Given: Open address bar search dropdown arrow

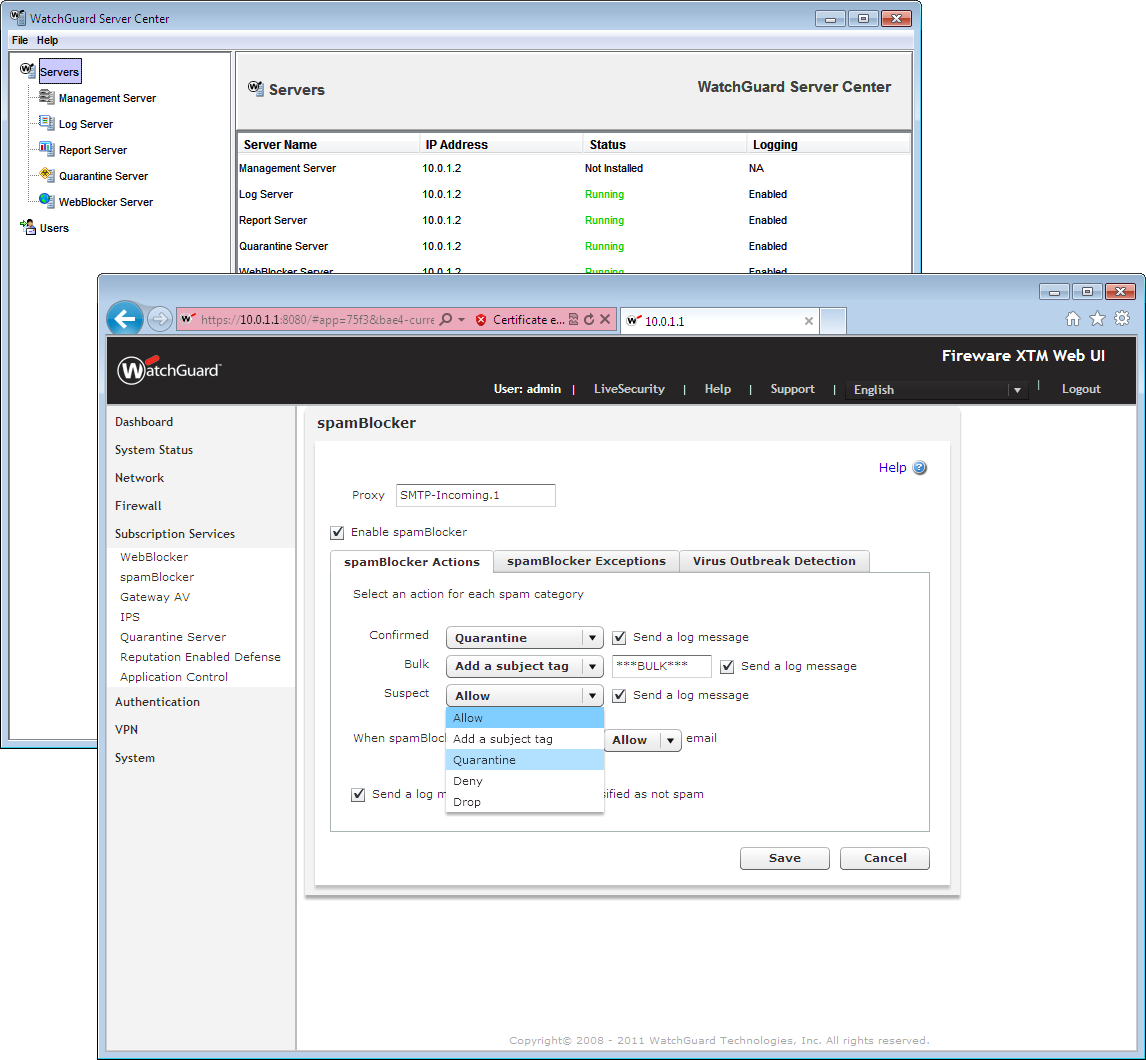Looking at the screenshot, I should pyautogui.click(x=461, y=319).
